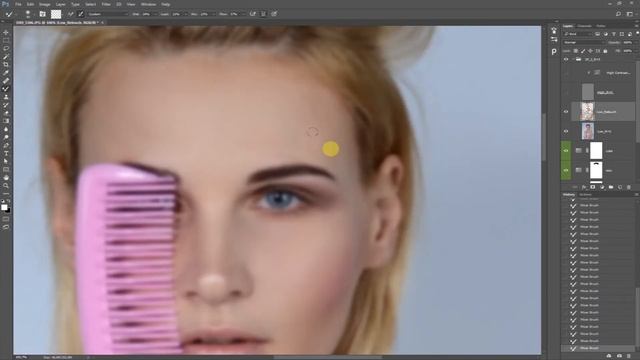
Task: Switch to the Paths tab
Action: (601, 26)
